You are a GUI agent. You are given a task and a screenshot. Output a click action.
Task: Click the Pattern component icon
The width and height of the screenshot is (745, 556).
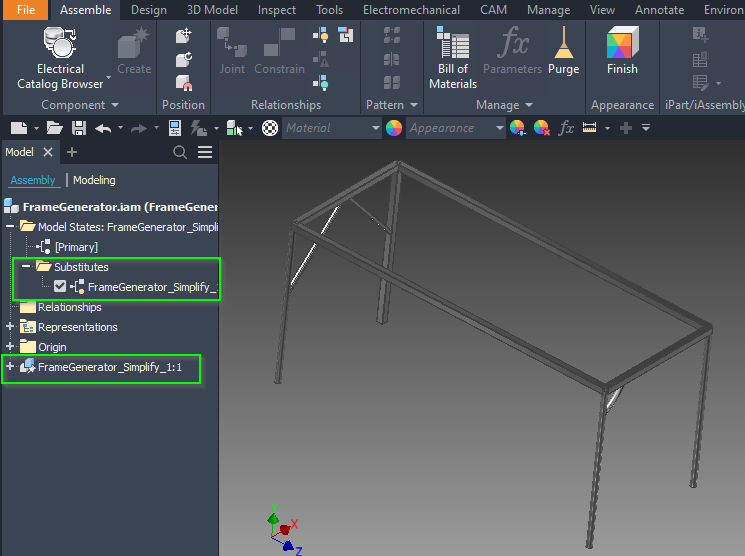tap(392, 36)
